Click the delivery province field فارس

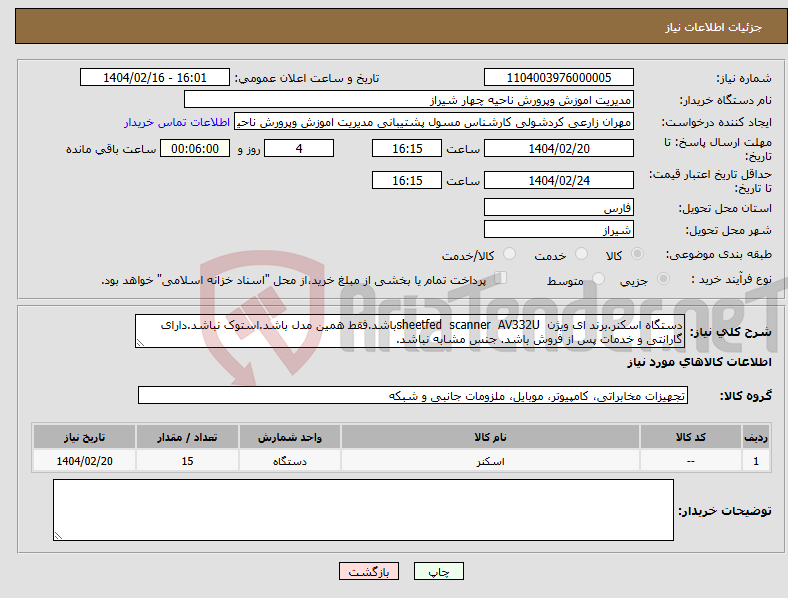[559, 207]
